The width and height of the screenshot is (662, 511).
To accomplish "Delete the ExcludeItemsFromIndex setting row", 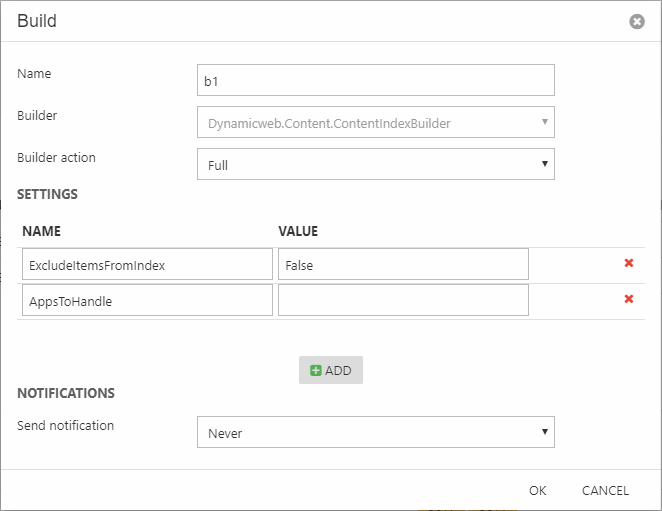I will [x=629, y=263].
